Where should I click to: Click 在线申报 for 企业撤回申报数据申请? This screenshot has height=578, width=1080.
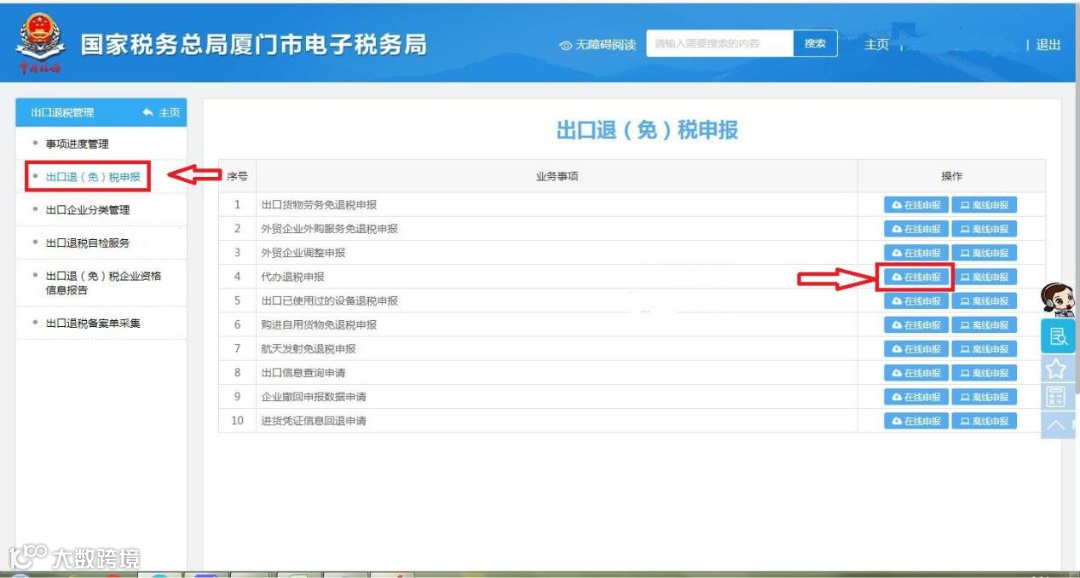[916, 397]
